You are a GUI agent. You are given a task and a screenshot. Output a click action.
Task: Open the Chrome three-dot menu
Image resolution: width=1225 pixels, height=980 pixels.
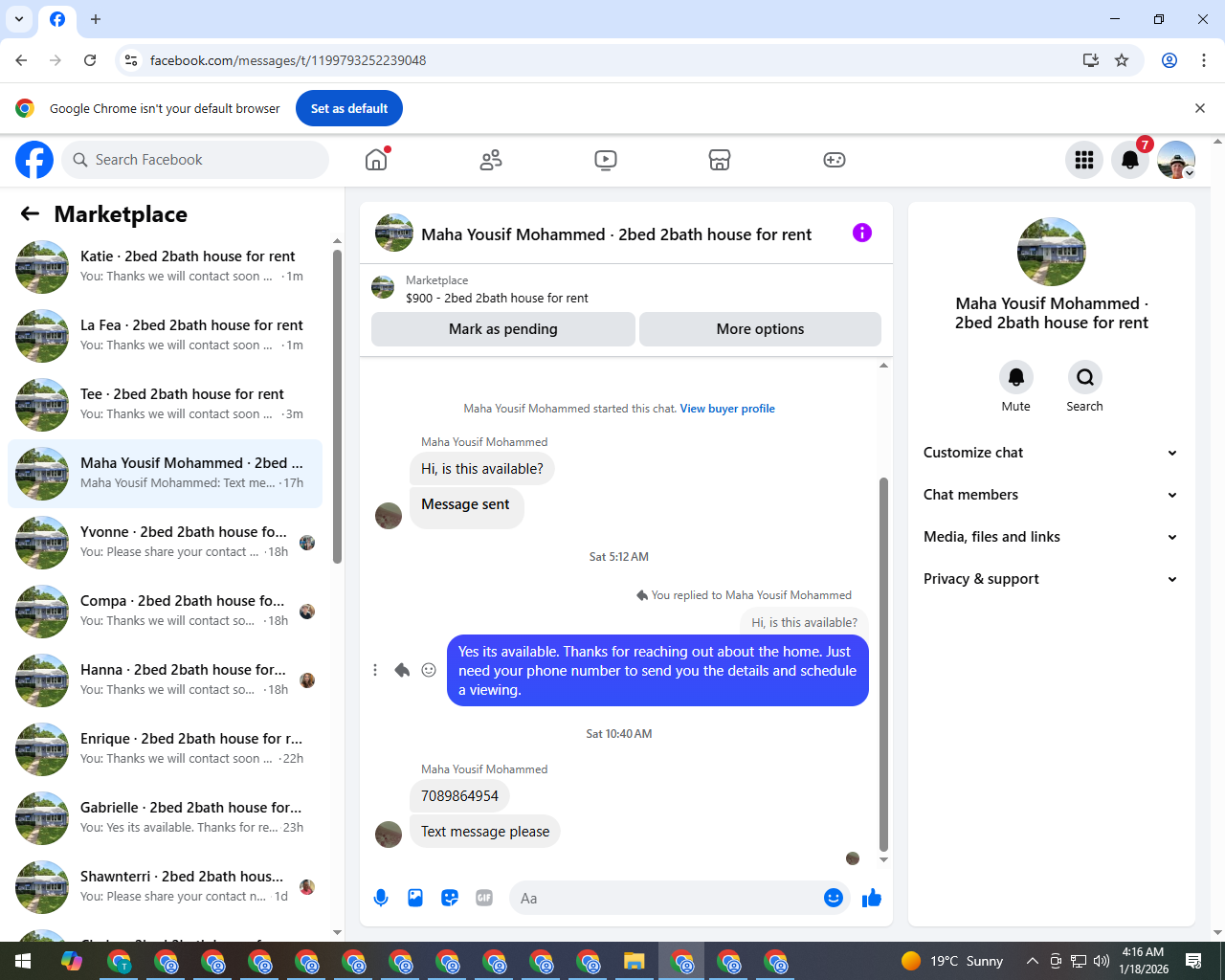1204,60
